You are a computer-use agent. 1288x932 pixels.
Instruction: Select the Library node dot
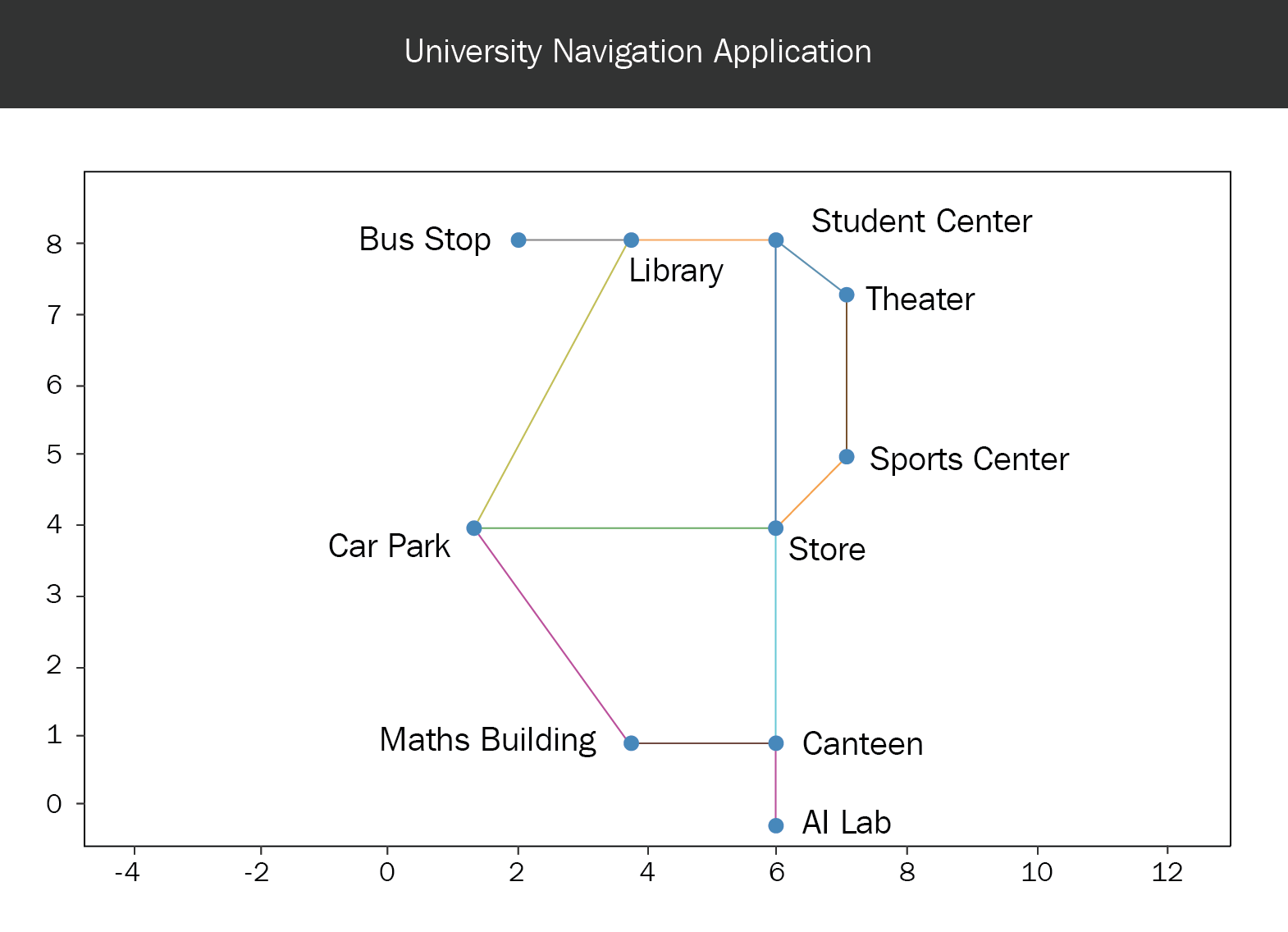[631, 240]
